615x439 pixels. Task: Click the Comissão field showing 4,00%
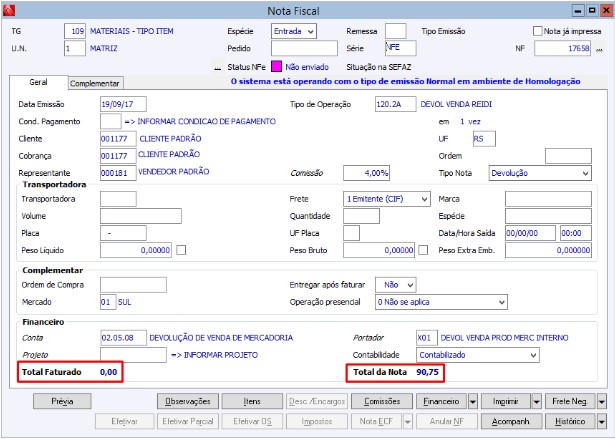(x=366, y=173)
